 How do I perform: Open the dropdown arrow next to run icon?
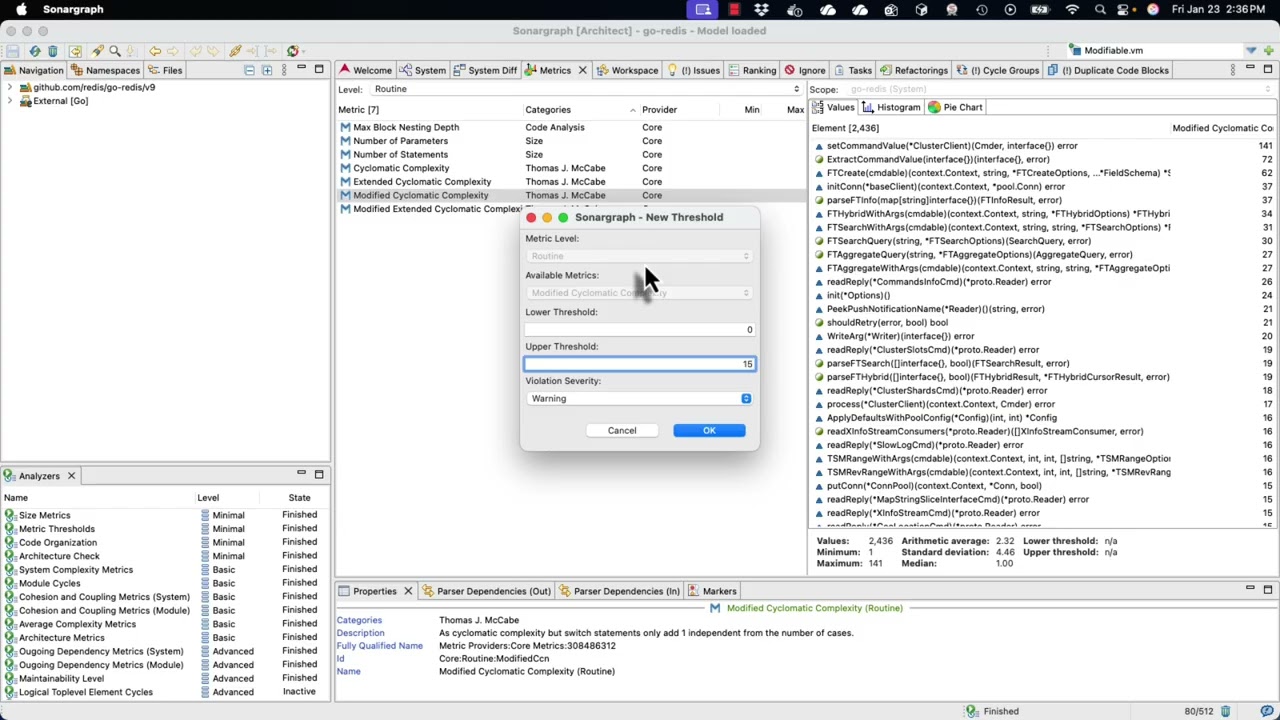coord(305,51)
